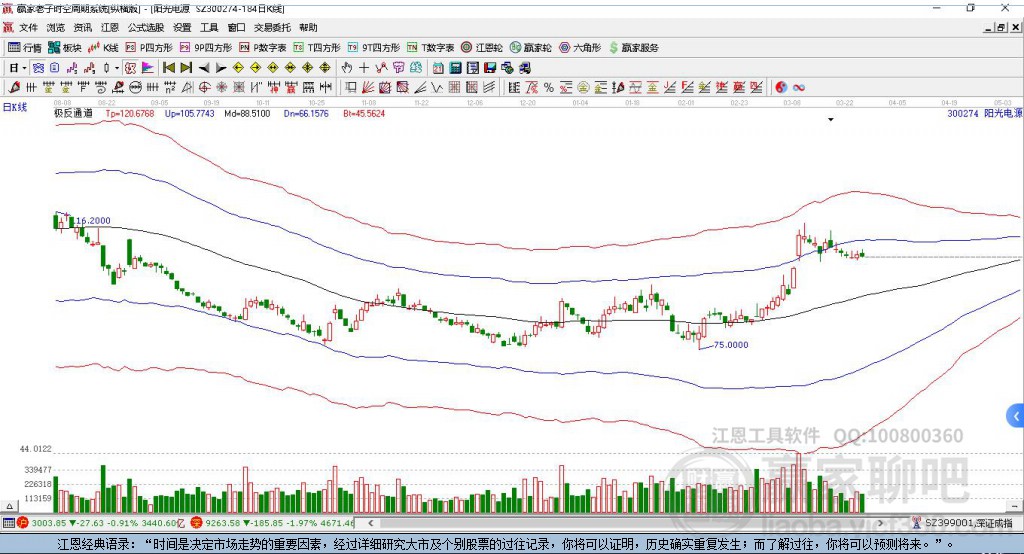Screen dimensions: 1024x554
Task: Click 300274 阳光电源 stock label
Action: coord(985,113)
